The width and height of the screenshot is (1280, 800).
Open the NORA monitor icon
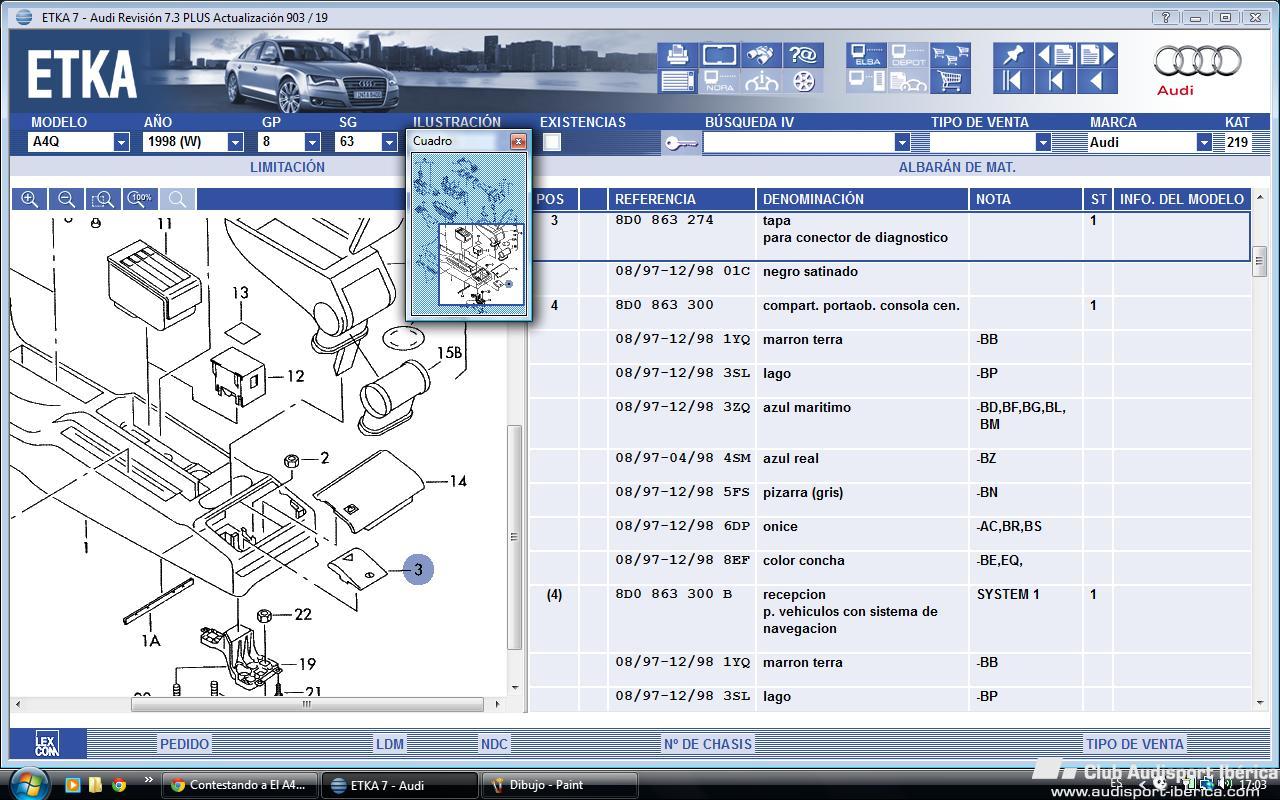coord(720,82)
